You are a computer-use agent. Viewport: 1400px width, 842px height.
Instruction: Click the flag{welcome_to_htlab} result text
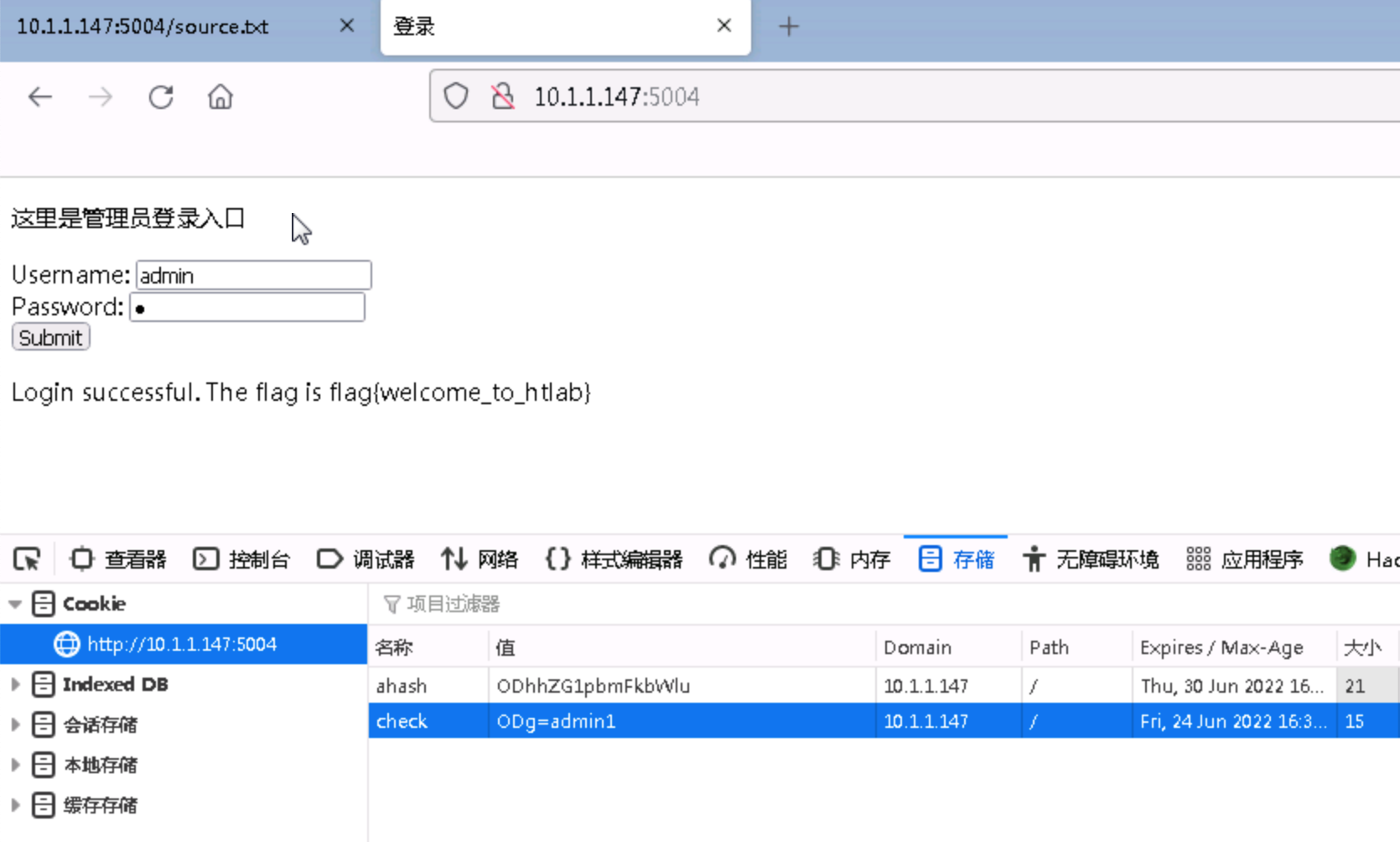click(x=459, y=392)
